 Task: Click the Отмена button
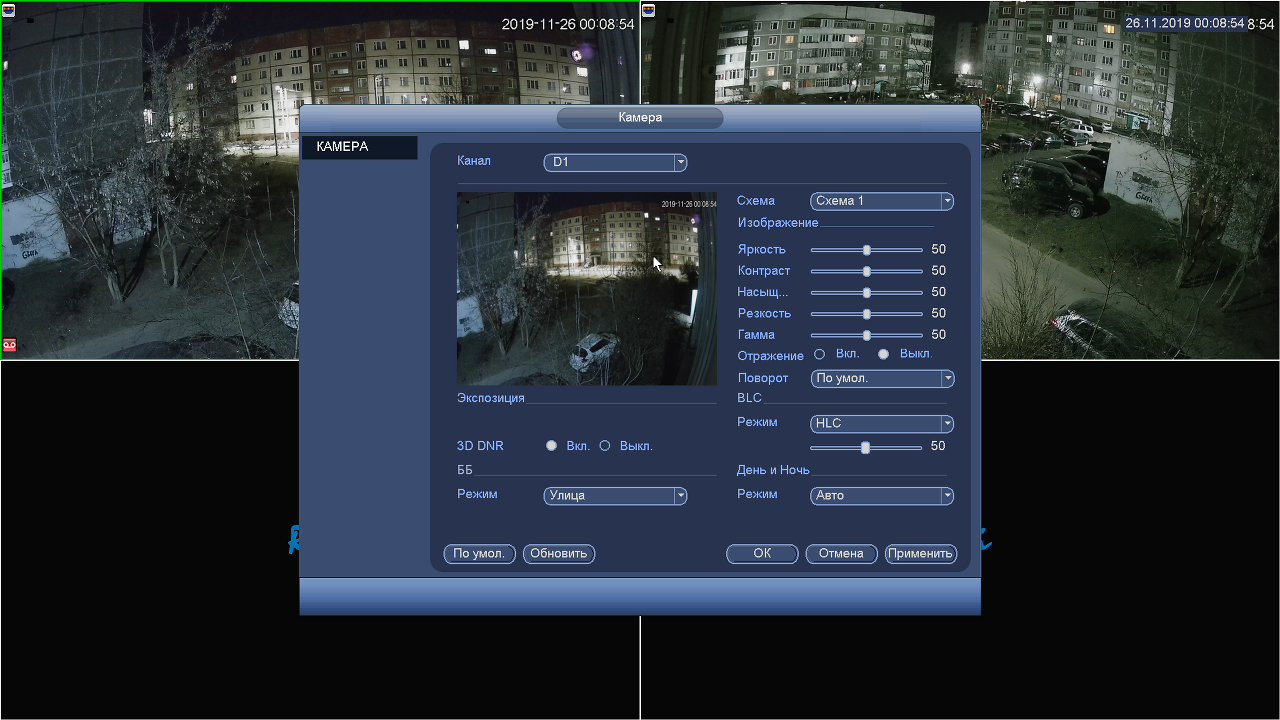[841, 554]
